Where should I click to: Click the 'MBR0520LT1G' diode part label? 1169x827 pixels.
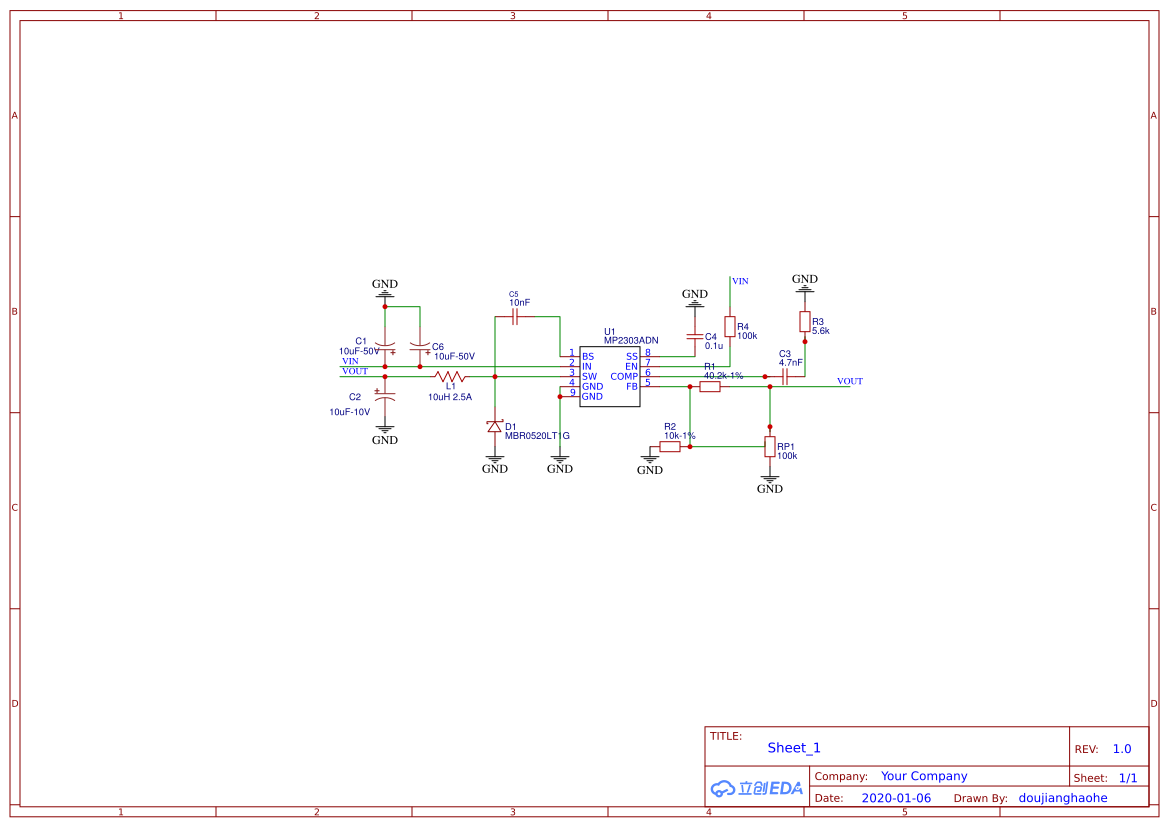coord(537,435)
